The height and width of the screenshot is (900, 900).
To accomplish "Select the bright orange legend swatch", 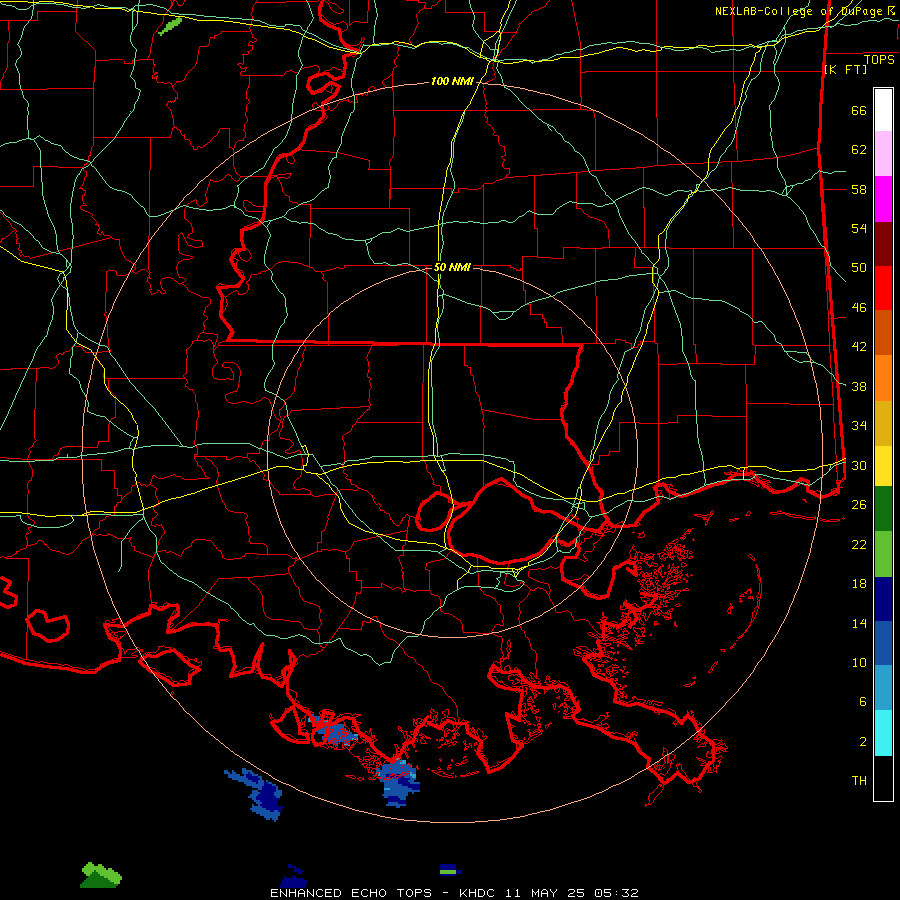I will click(883, 378).
